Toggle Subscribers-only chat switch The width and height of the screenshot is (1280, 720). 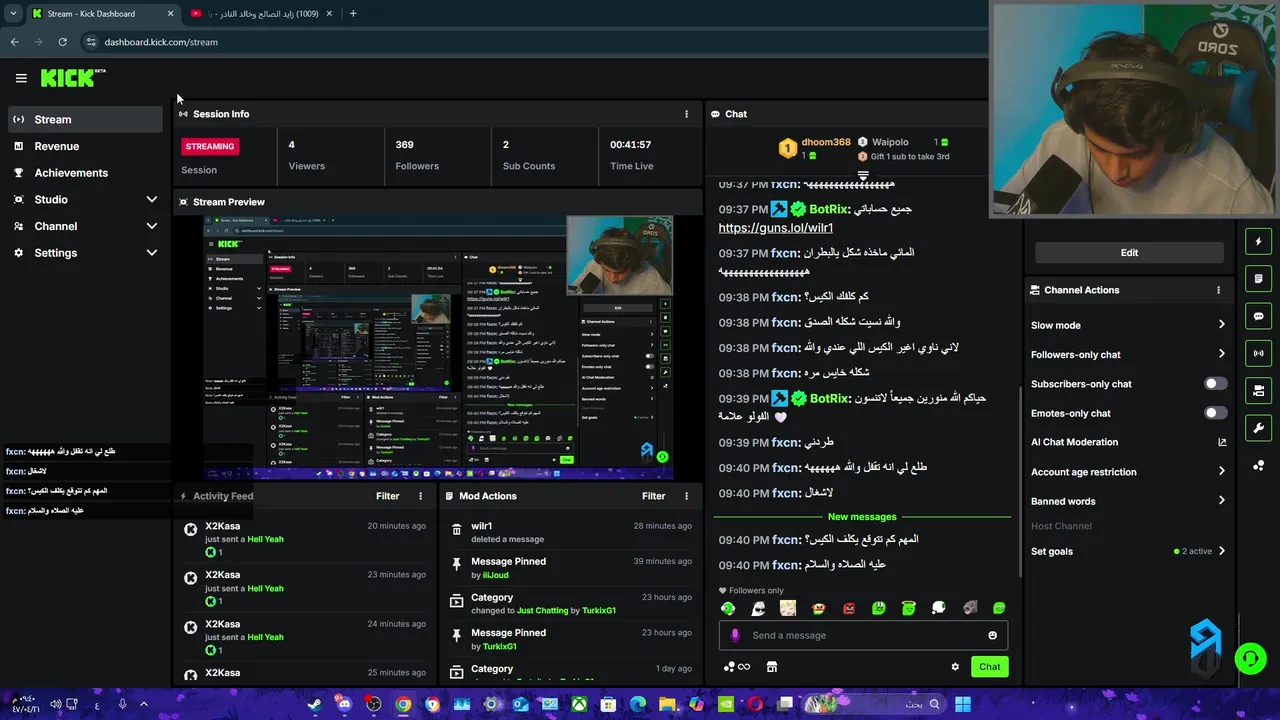click(x=1215, y=384)
